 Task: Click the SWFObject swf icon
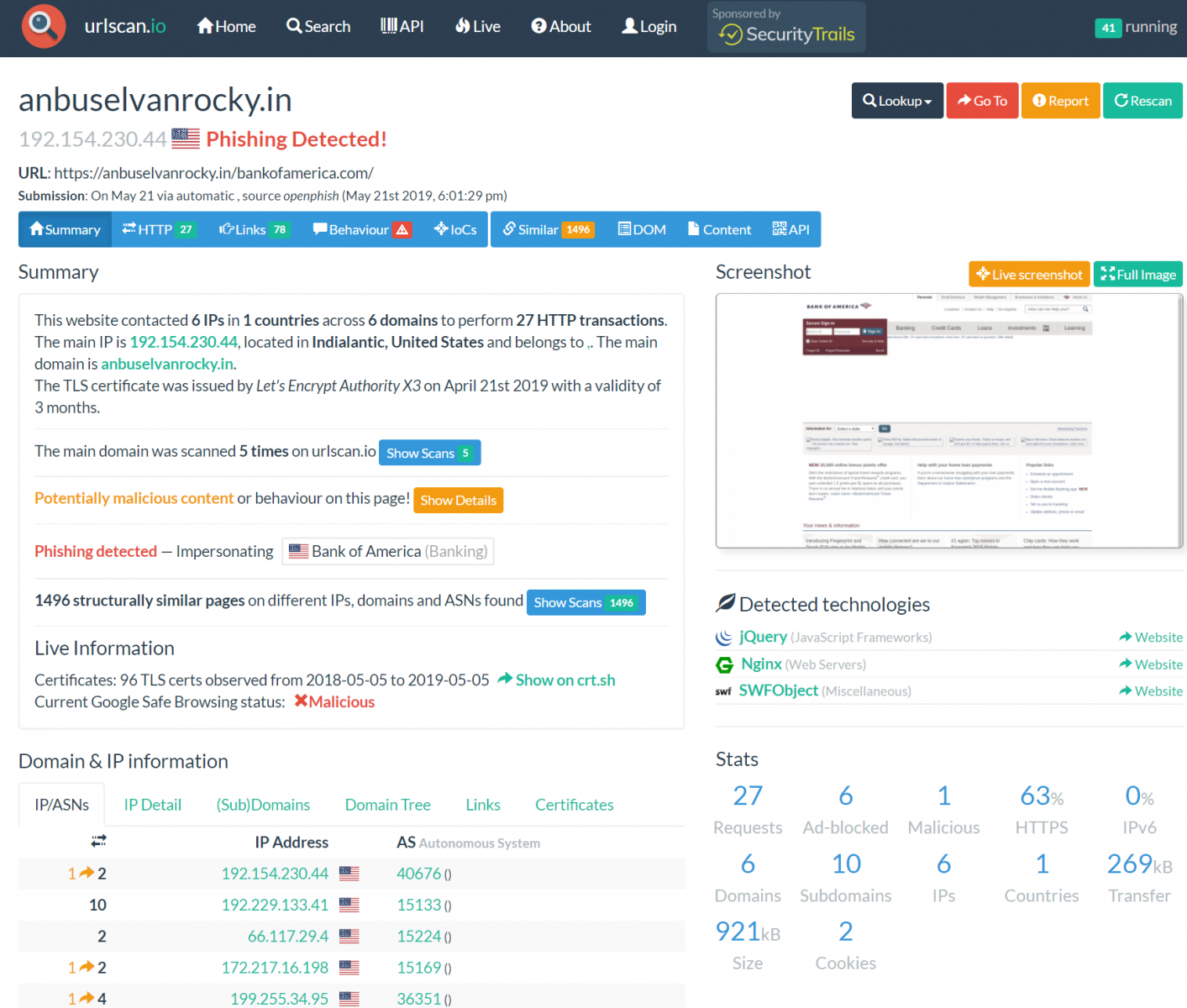[x=723, y=691]
